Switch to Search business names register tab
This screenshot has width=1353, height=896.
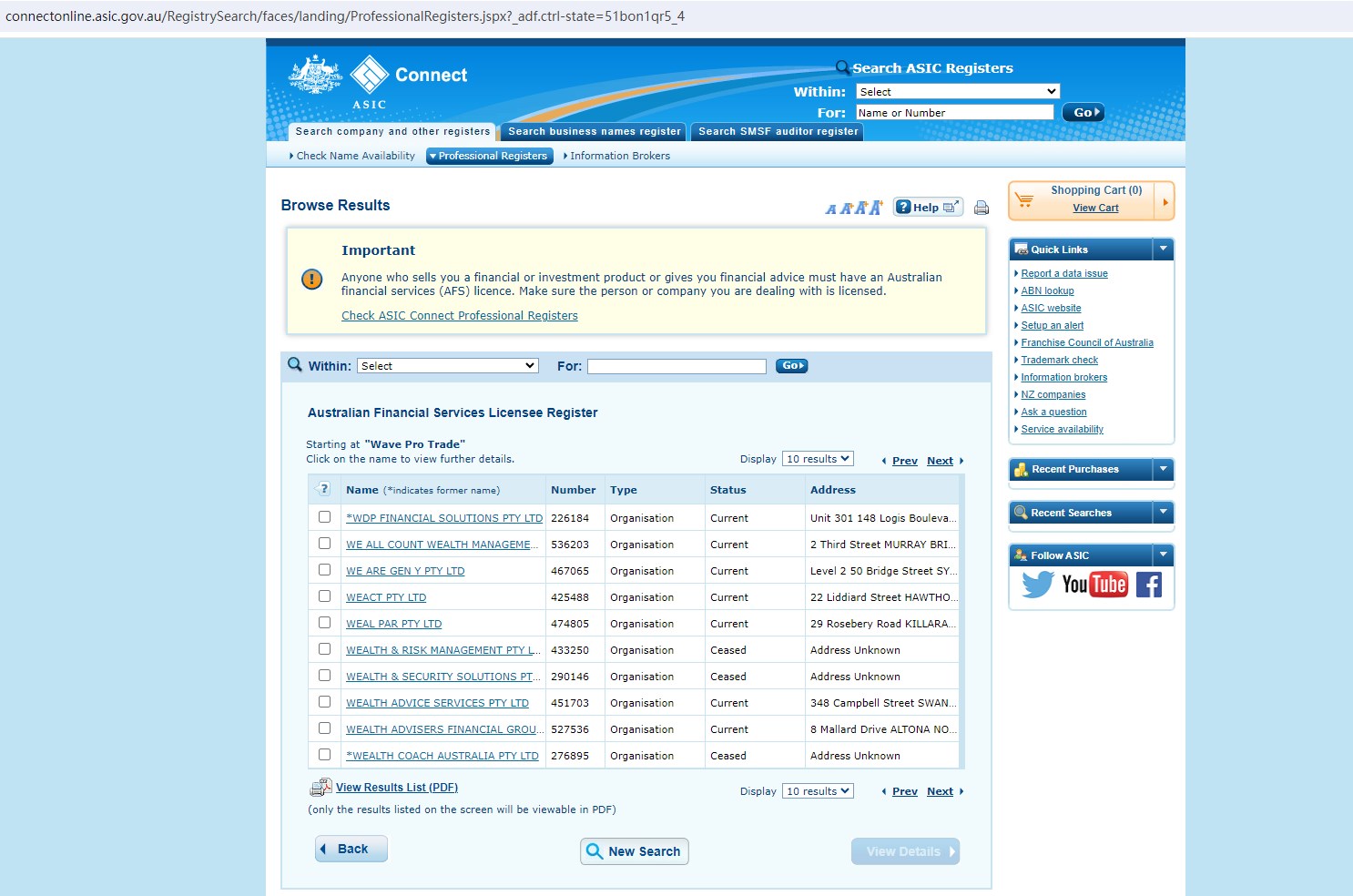point(595,132)
